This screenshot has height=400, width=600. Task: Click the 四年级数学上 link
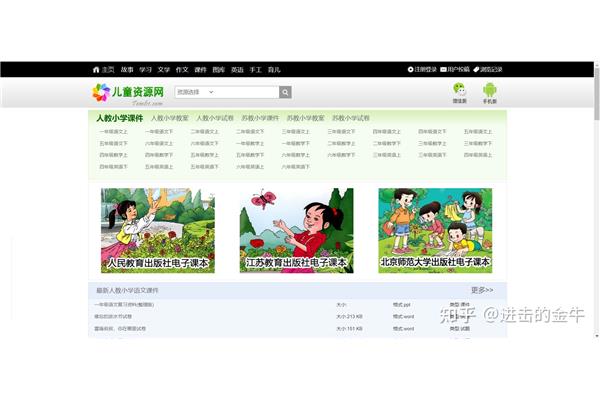(x=113, y=155)
